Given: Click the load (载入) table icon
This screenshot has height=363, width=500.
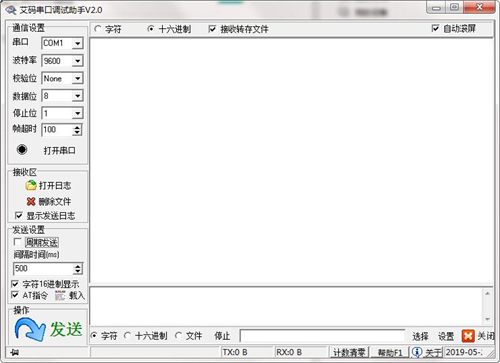Looking at the screenshot, I should coord(60,295).
